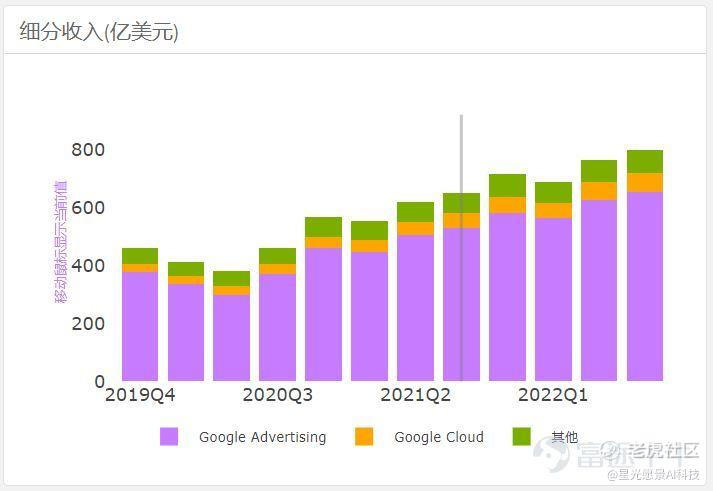Click the rightmost bar's orange segment
The image size is (713, 491).
[x=645, y=183]
